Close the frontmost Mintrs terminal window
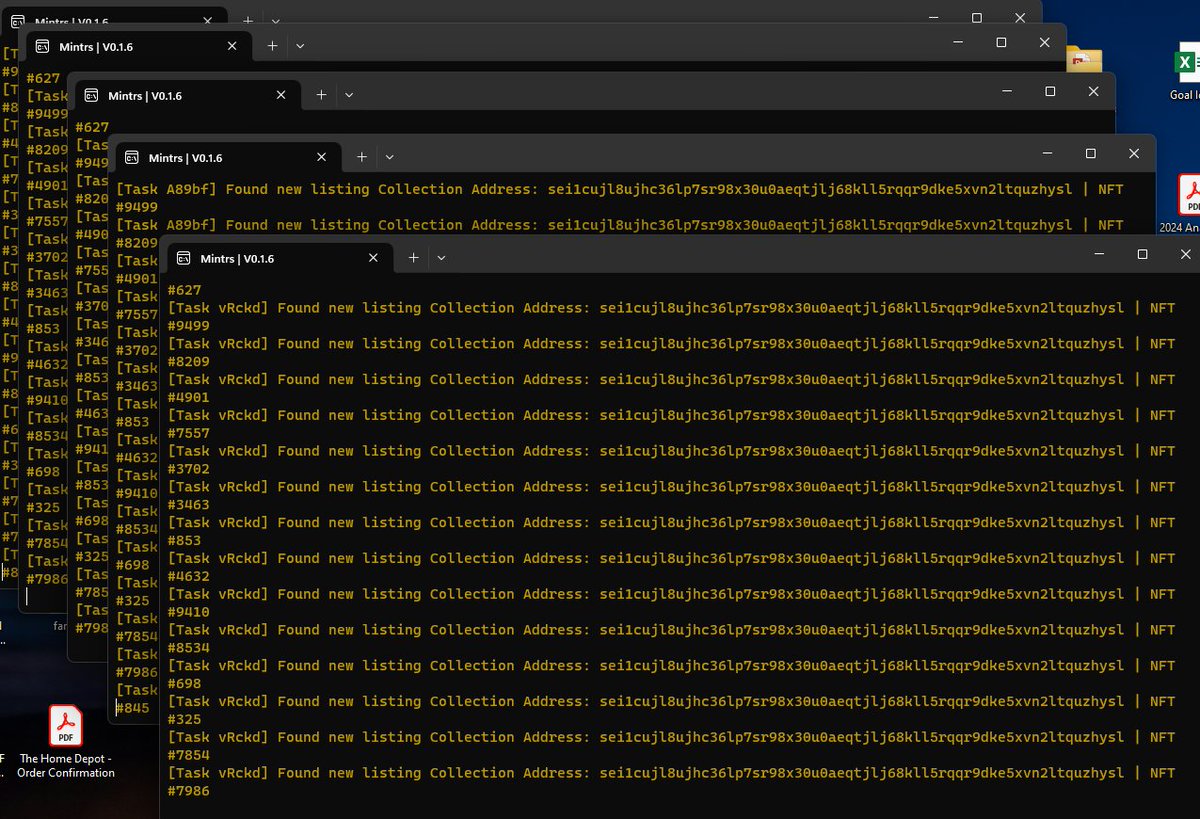This screenshot has width=1200, height=819. pyautogui.click(x=1186, y=254)
